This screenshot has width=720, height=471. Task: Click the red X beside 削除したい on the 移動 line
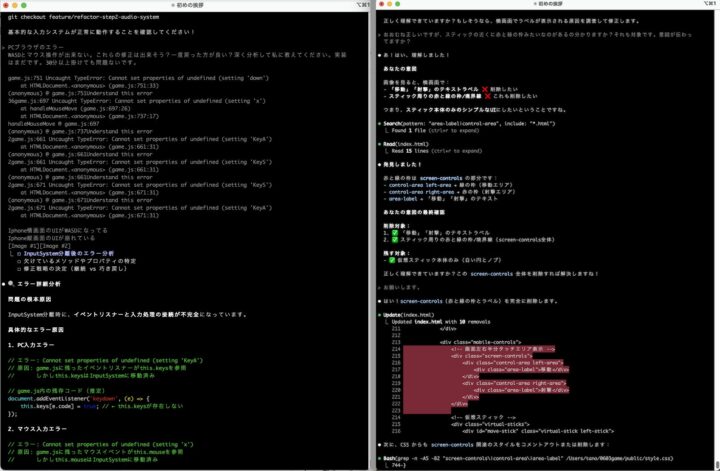tap(484, 89)
